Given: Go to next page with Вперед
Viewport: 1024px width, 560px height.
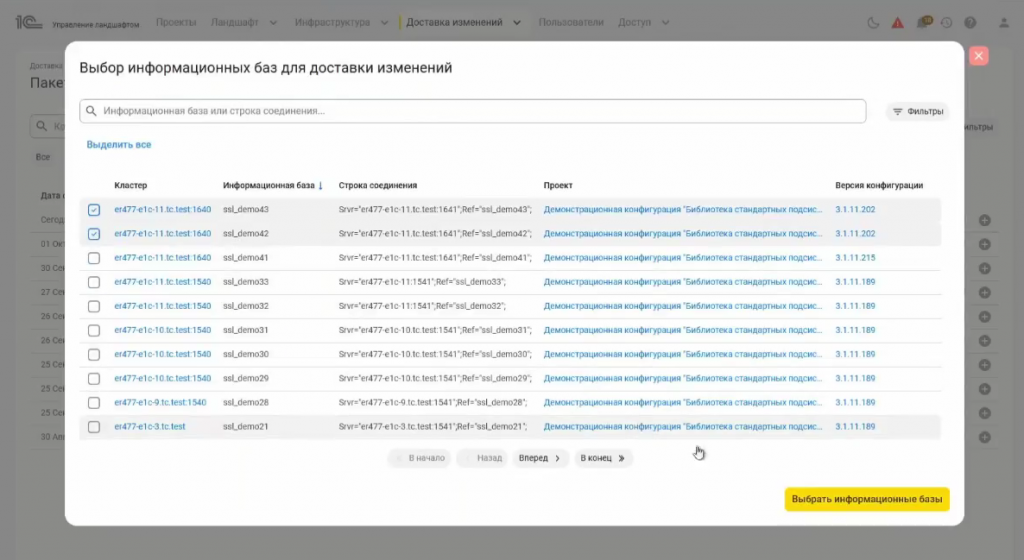Looking at the screenshot, I should pyautogui.click(x=540, y=458).
